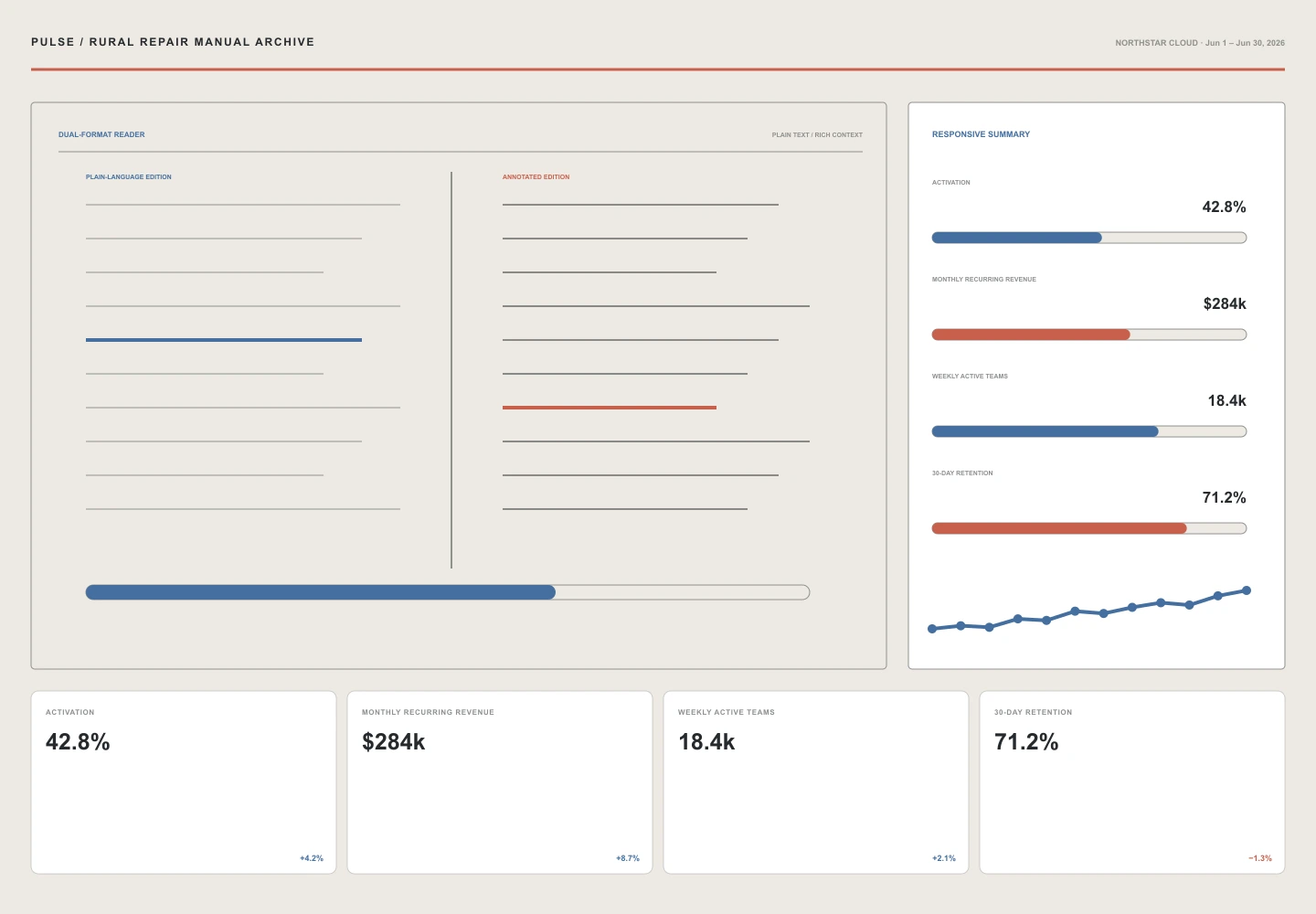The width and height of the screenshot is (1316, 914).
Task: Select the 42.8% value in Responsive Summary
Action: click(1224, 207)
